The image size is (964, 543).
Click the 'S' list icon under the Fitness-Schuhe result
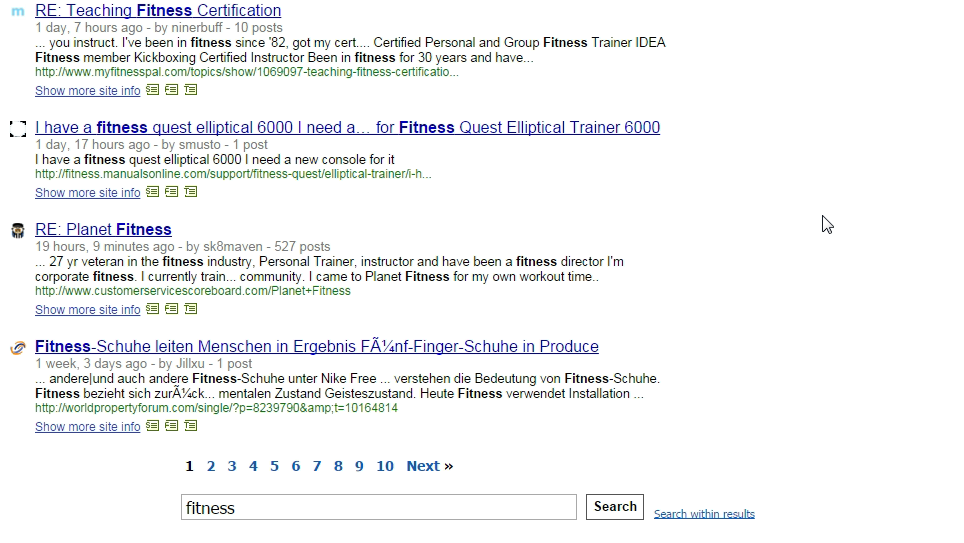[152, 426]
